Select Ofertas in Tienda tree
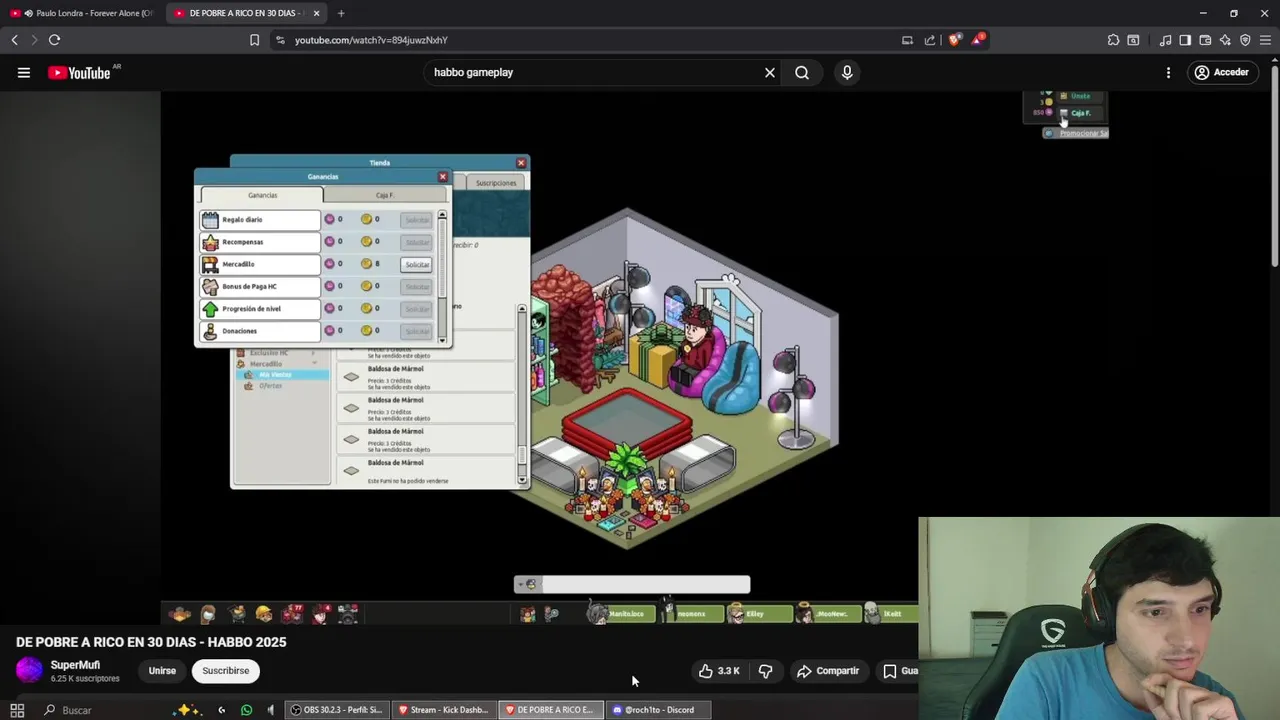The image size is (1280, 720). pyautogui.click(x=271, y=386)
